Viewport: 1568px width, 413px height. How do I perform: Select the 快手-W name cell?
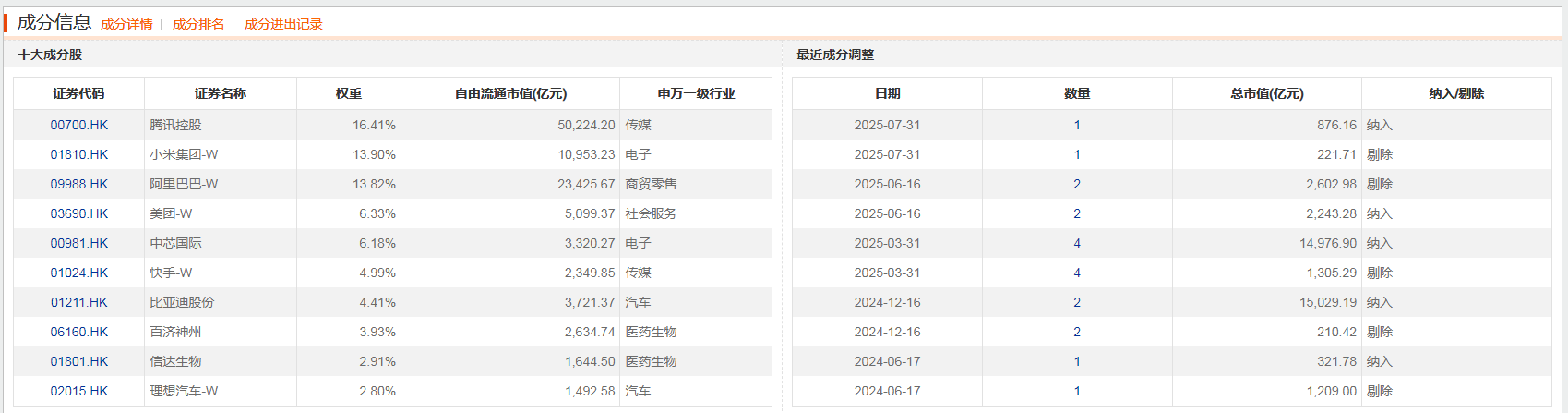(x=221, y=273)
